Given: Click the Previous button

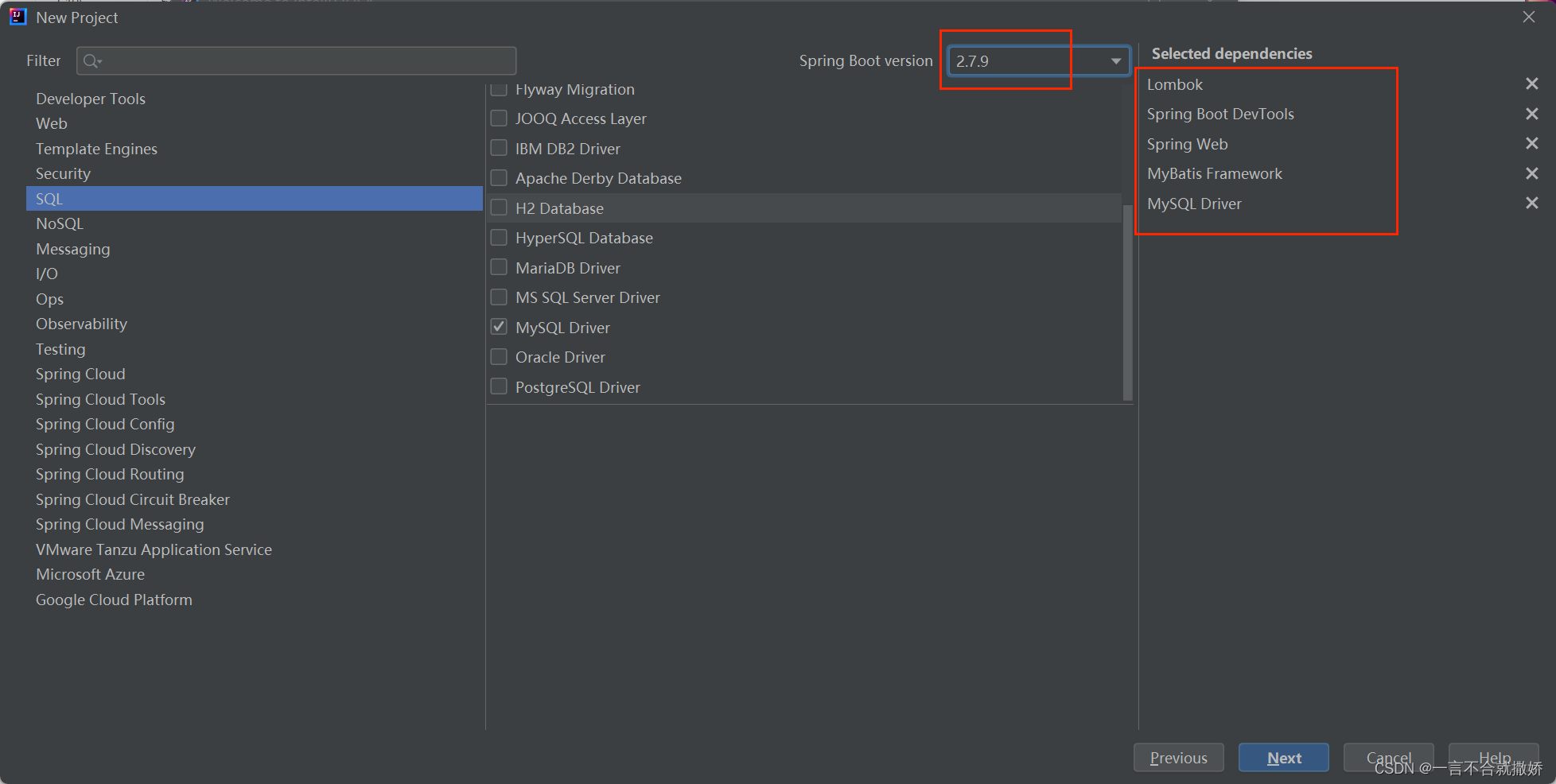Looking at the screenshot, I should pyautogui.click(x=1178, y=758).
